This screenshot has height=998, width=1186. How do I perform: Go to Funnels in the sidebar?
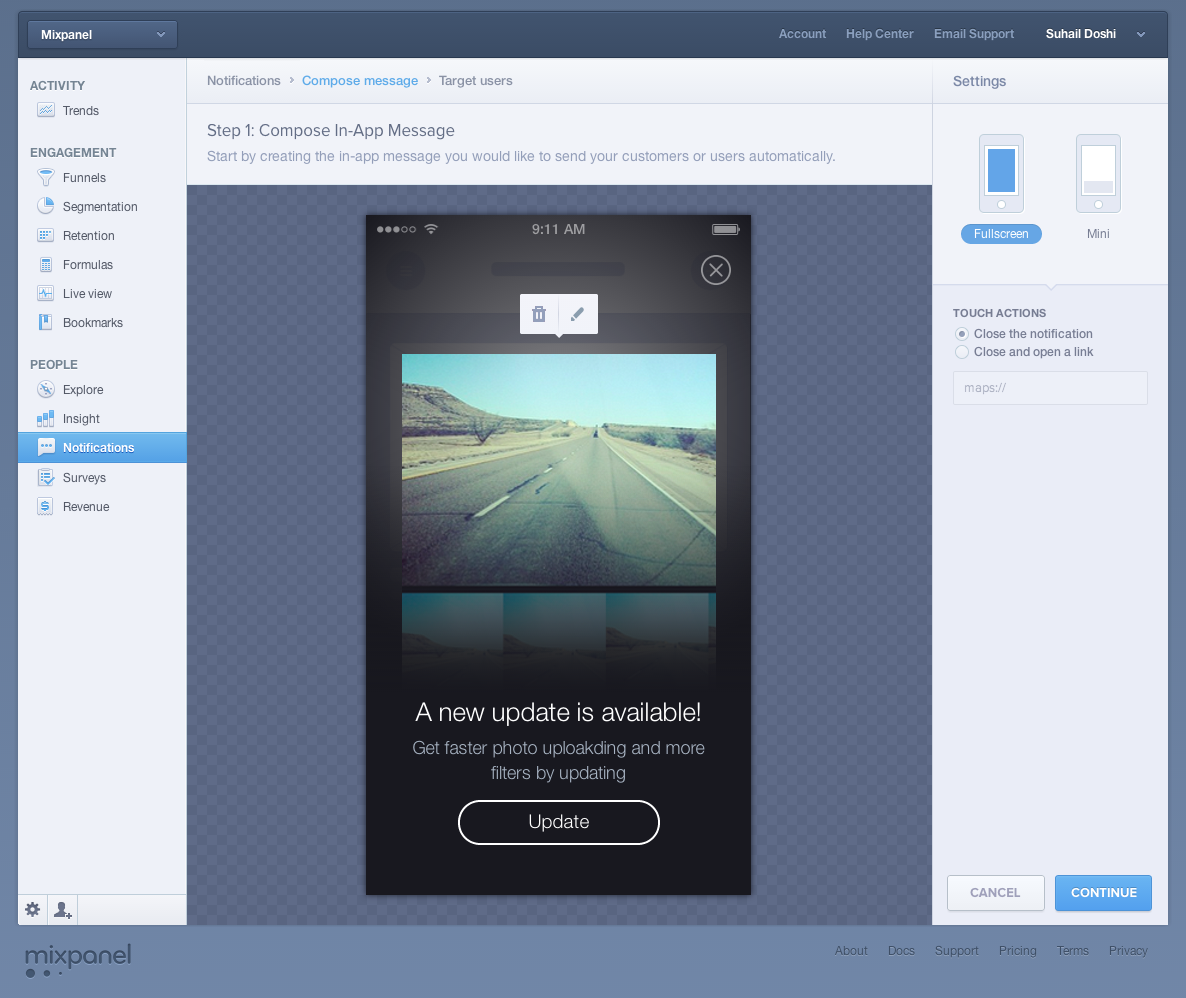84,178
